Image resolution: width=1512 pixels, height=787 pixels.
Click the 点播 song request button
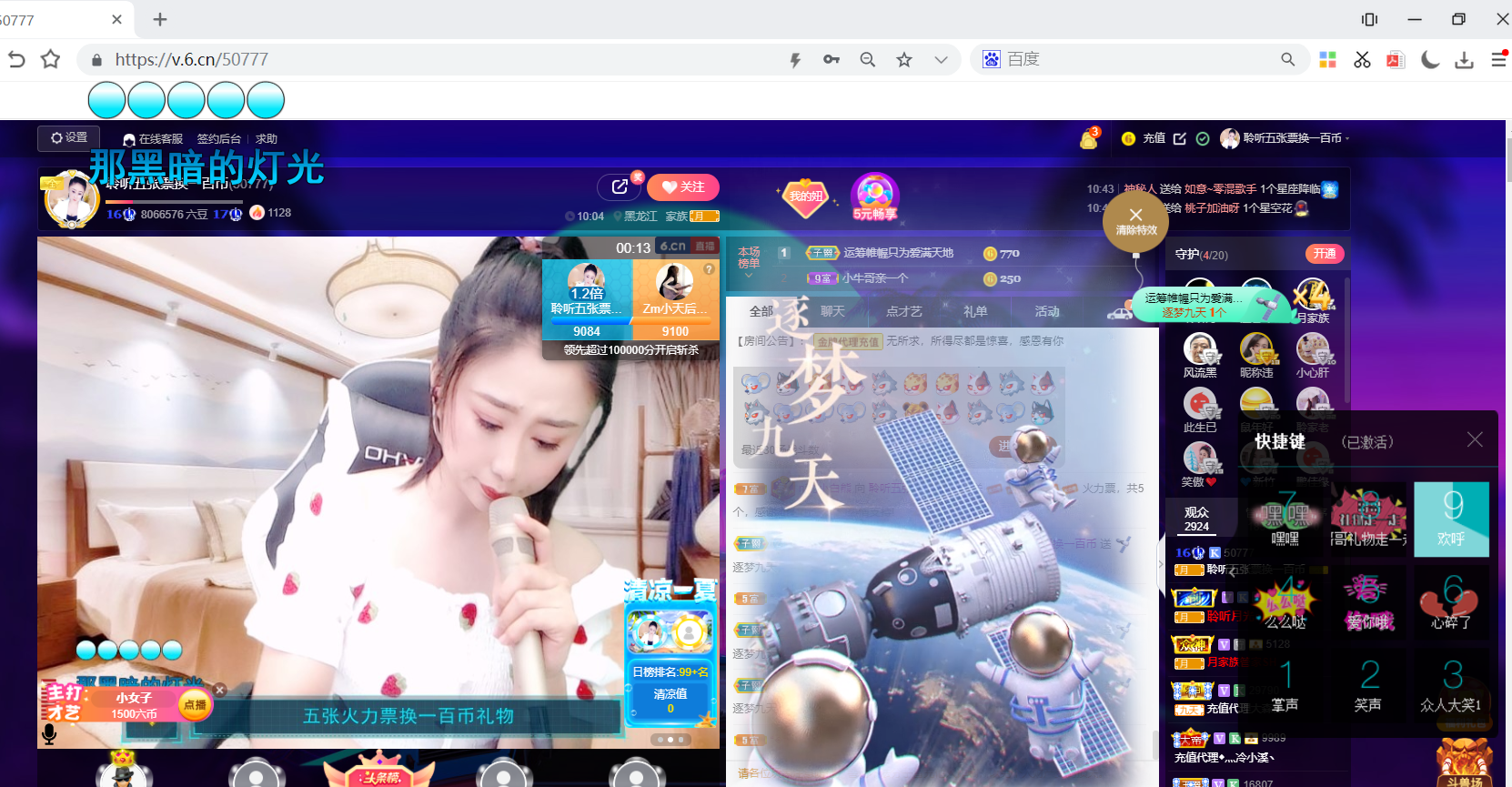(x=195, y=704)
